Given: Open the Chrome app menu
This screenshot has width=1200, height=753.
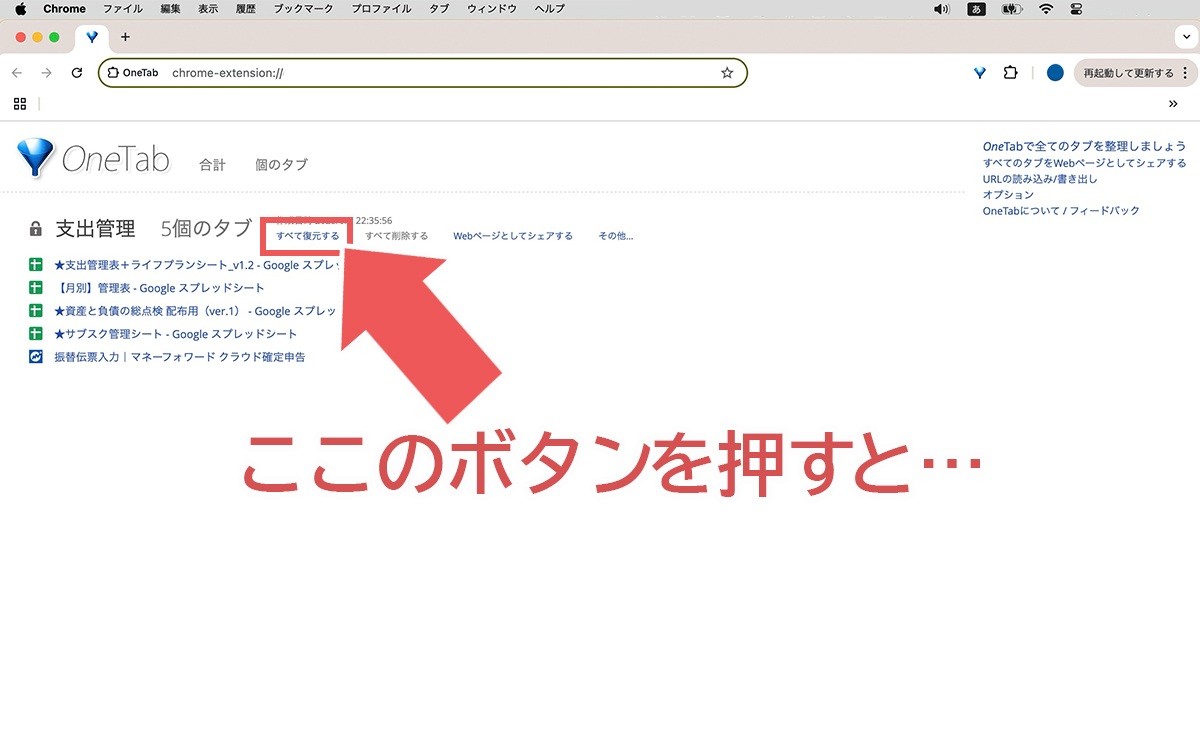Looking at the screenshot, I should click(64, 9).
